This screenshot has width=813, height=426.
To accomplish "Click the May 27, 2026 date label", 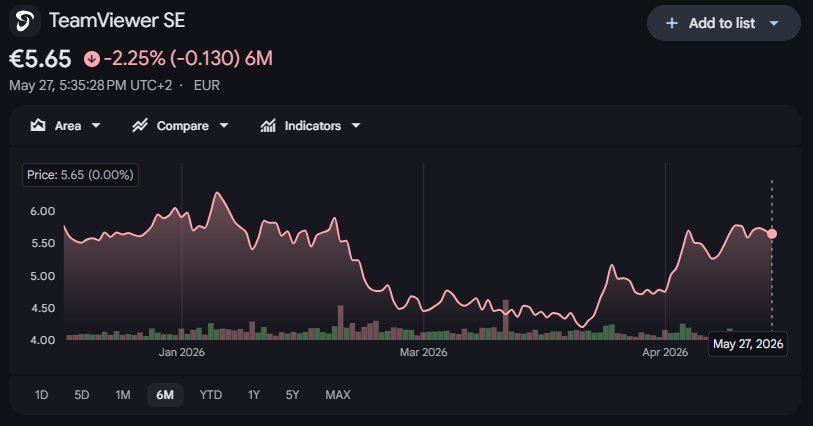I will click(x=748, y=344).
